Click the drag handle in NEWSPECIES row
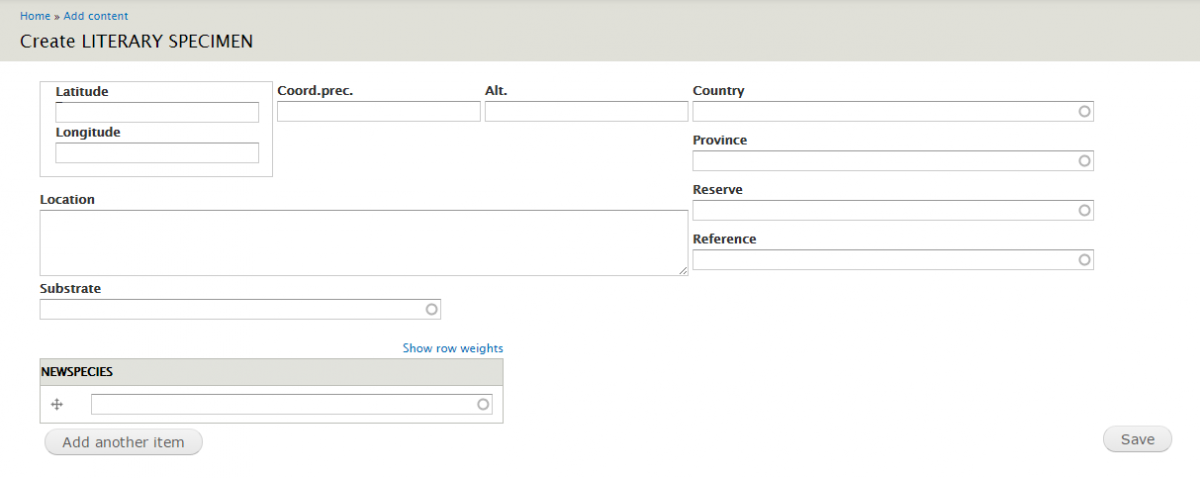This screenshot has width=1200, height=478. [x=57, y=405]
